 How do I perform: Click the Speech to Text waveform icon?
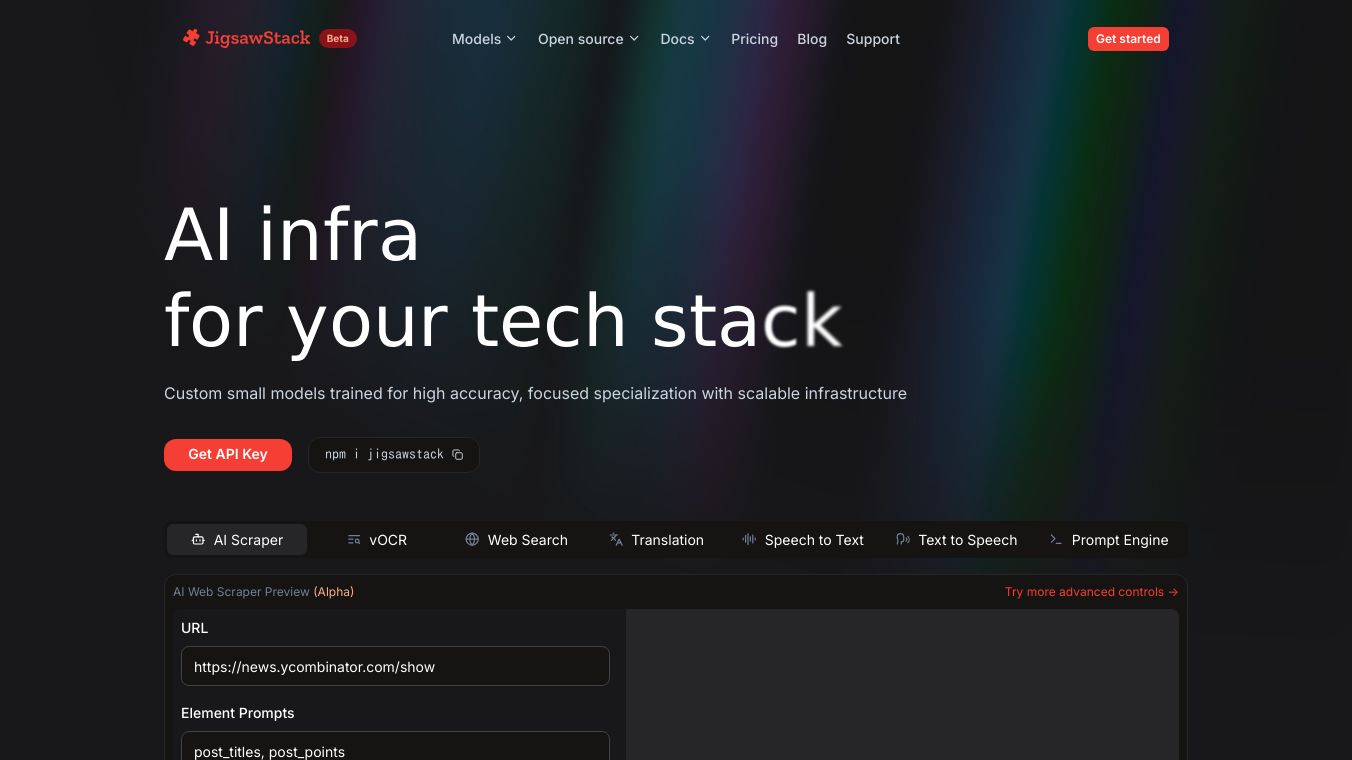coord(749,540)
